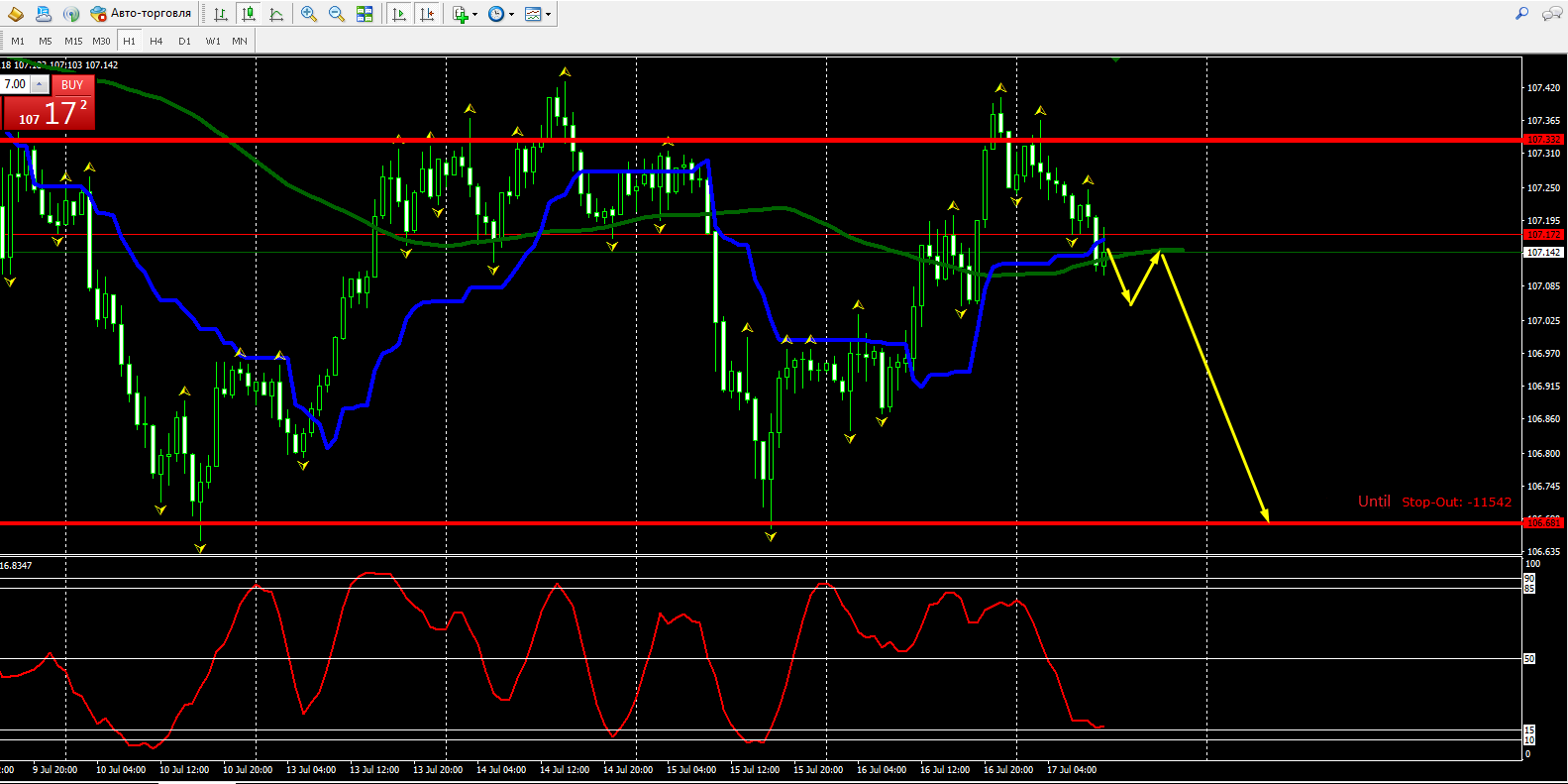Image resolution: width=1568 pixels, height=784 pixels.
Task: Zoom out of the chart
Action: (x=337, y=14)
